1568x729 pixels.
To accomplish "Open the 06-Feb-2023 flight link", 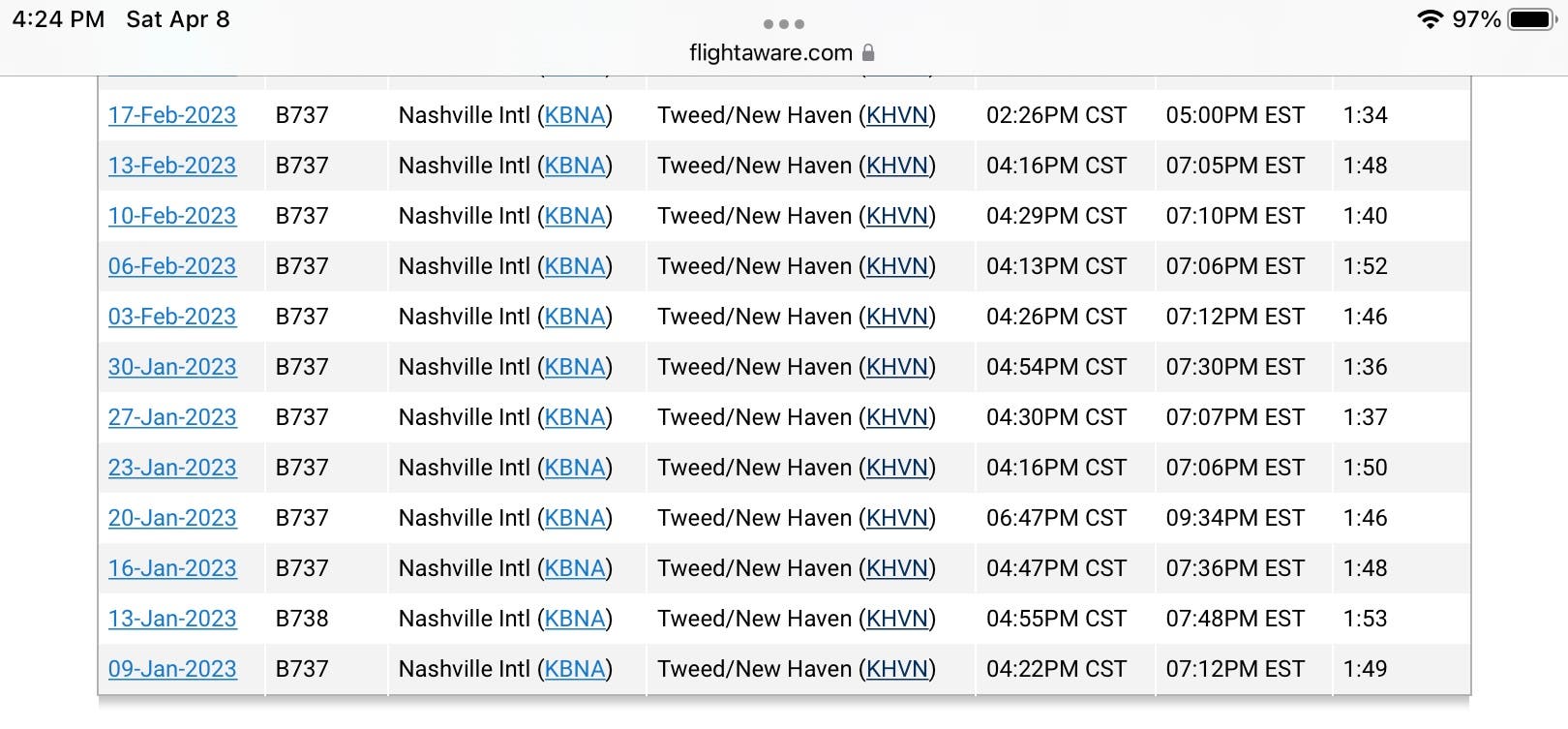I will [x=172, y=266].
